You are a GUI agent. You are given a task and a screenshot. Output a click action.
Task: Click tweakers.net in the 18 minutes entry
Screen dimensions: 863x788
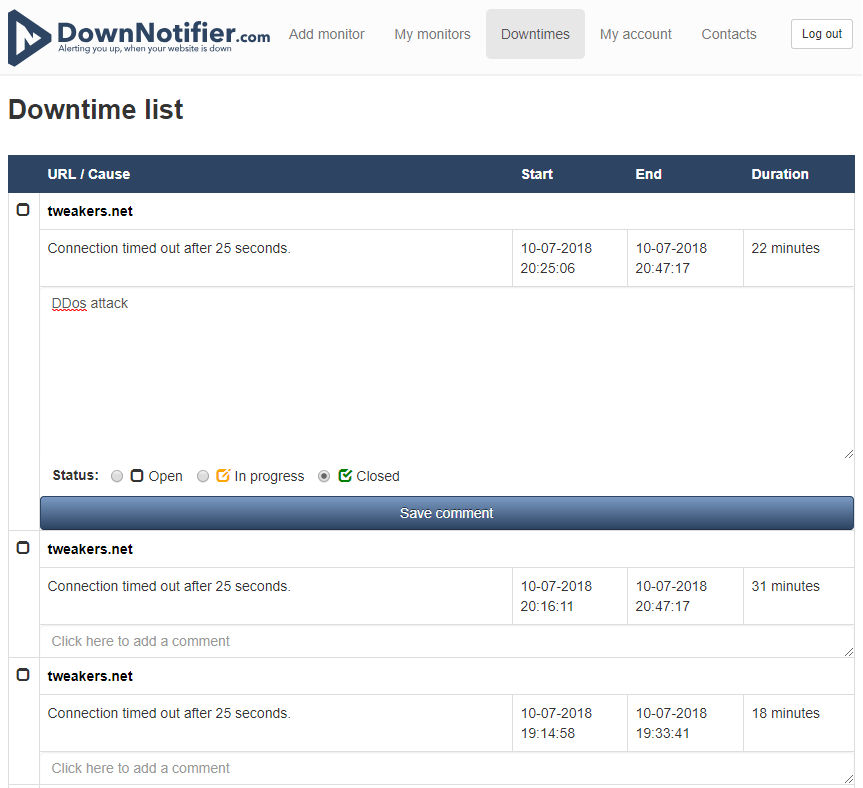tap(90, 676)
